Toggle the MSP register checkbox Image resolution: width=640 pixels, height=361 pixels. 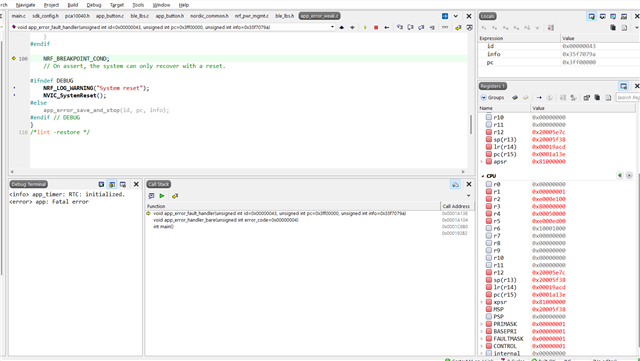[489, 309]
